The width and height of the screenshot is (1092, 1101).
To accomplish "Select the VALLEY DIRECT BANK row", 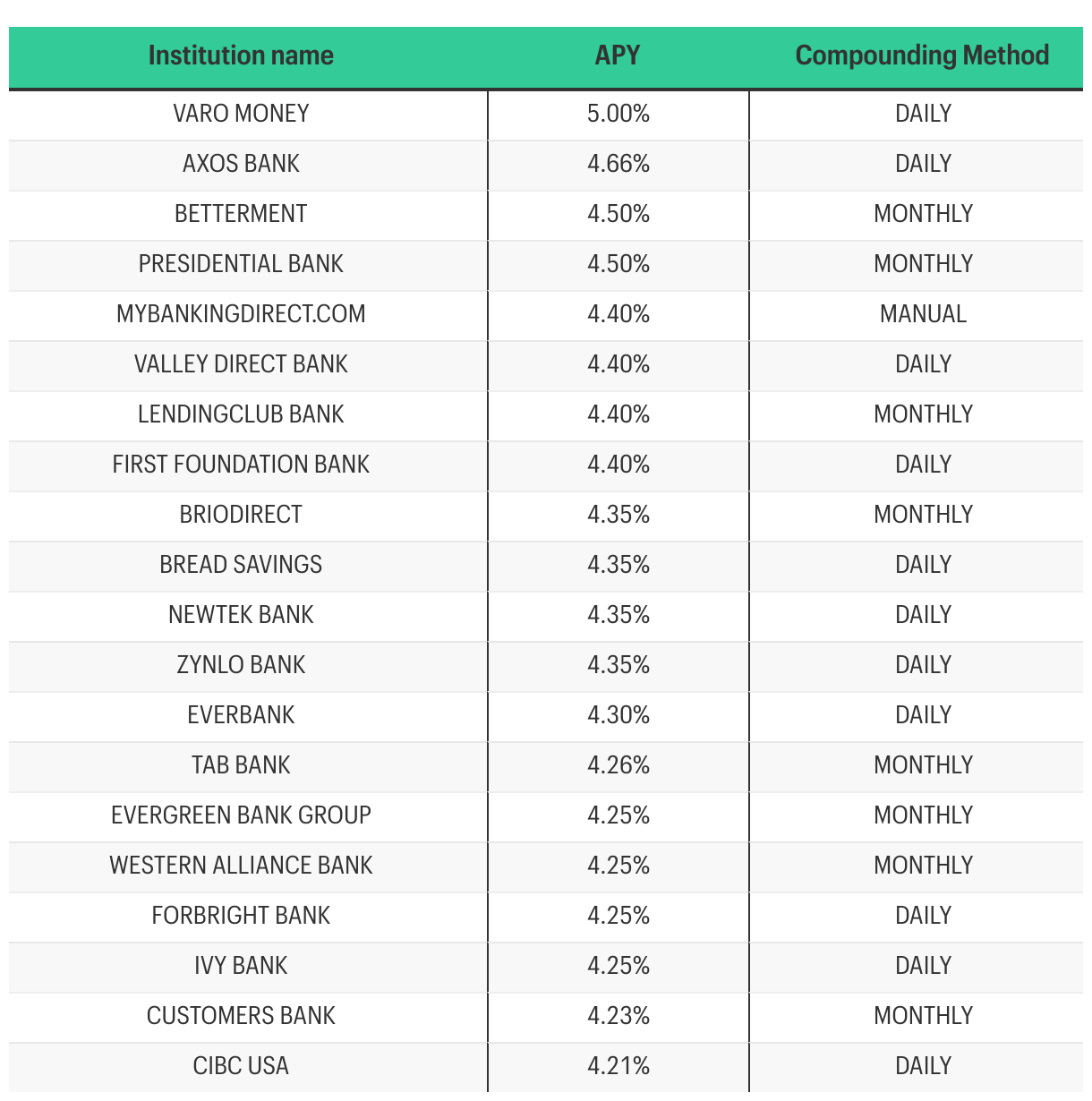I will tap(546, 364).
